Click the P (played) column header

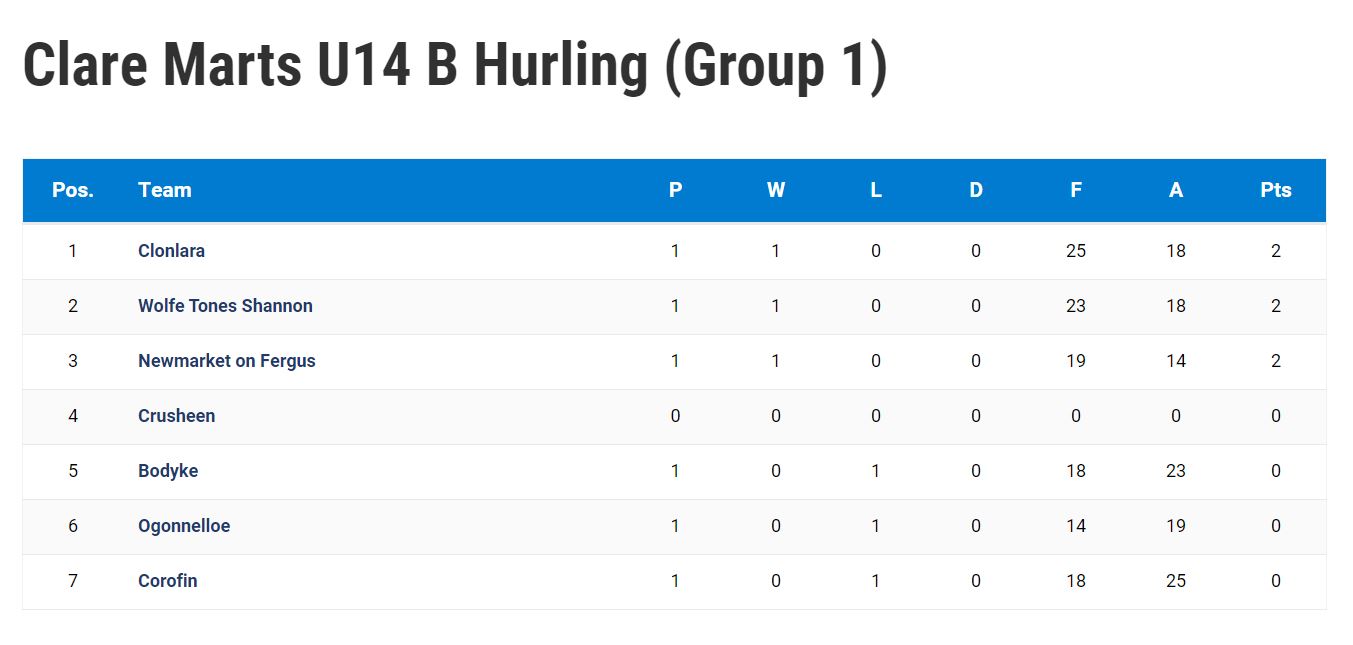pos(676,190)
